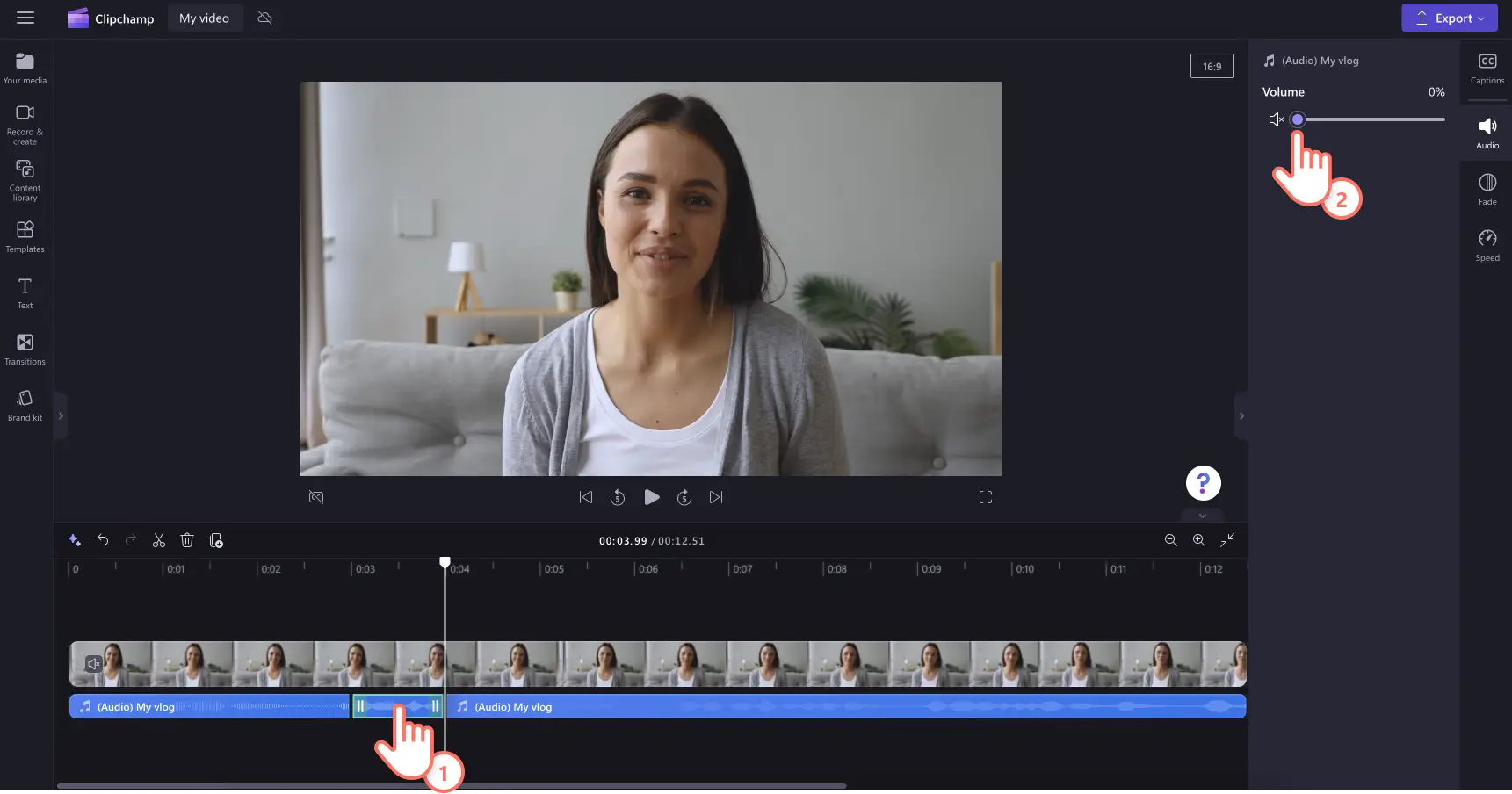Viewport: 1512px width, 794px height.
Task: Click the playhead handle at 0:04
Action: (445, 562)
